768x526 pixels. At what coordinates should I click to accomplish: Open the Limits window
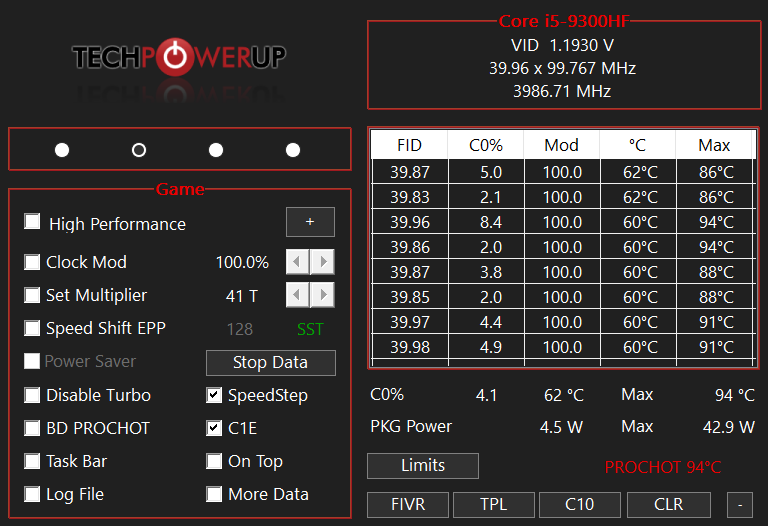pos(423,465)
